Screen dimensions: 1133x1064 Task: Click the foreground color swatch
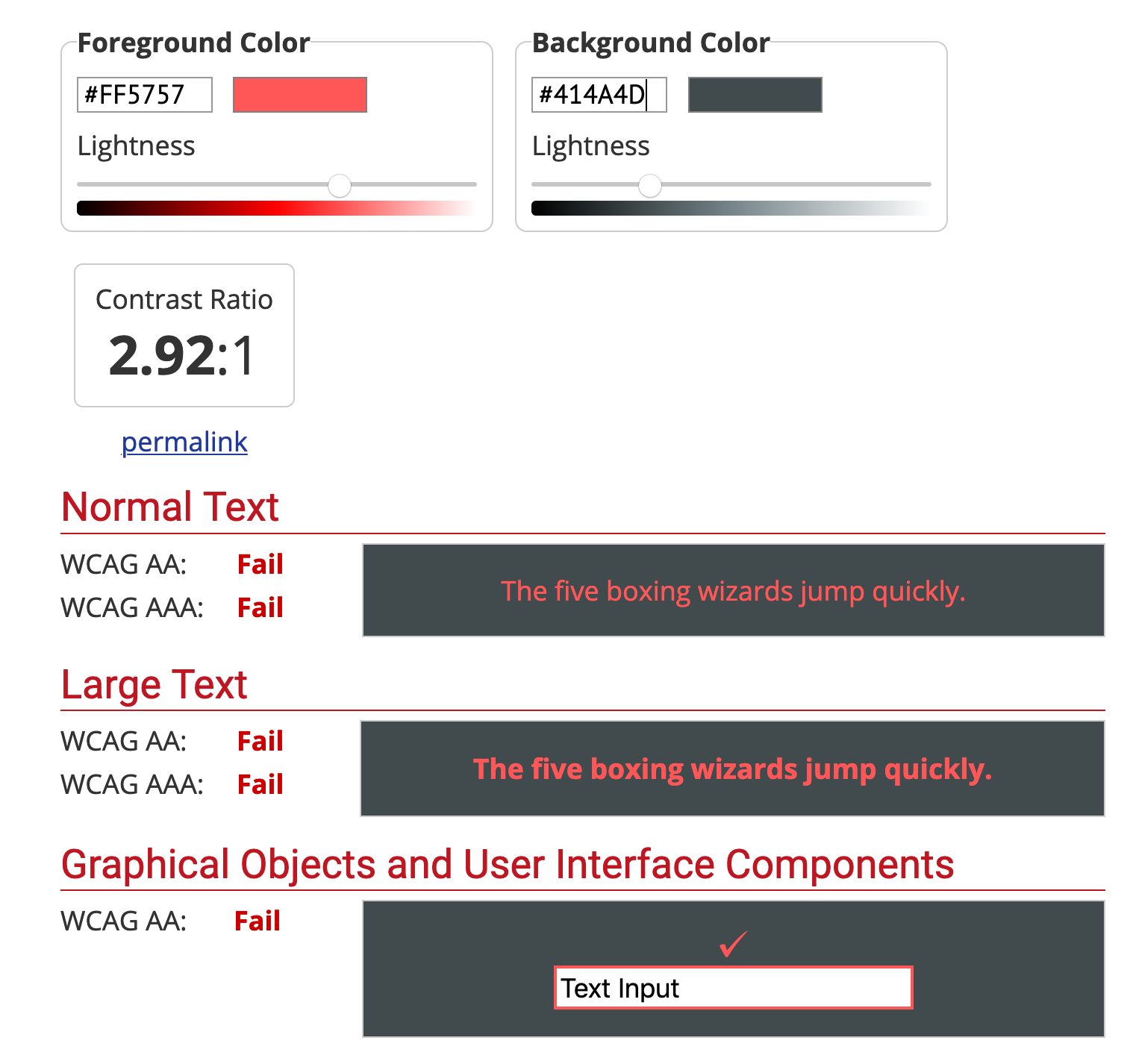click(x=299, y=95)
